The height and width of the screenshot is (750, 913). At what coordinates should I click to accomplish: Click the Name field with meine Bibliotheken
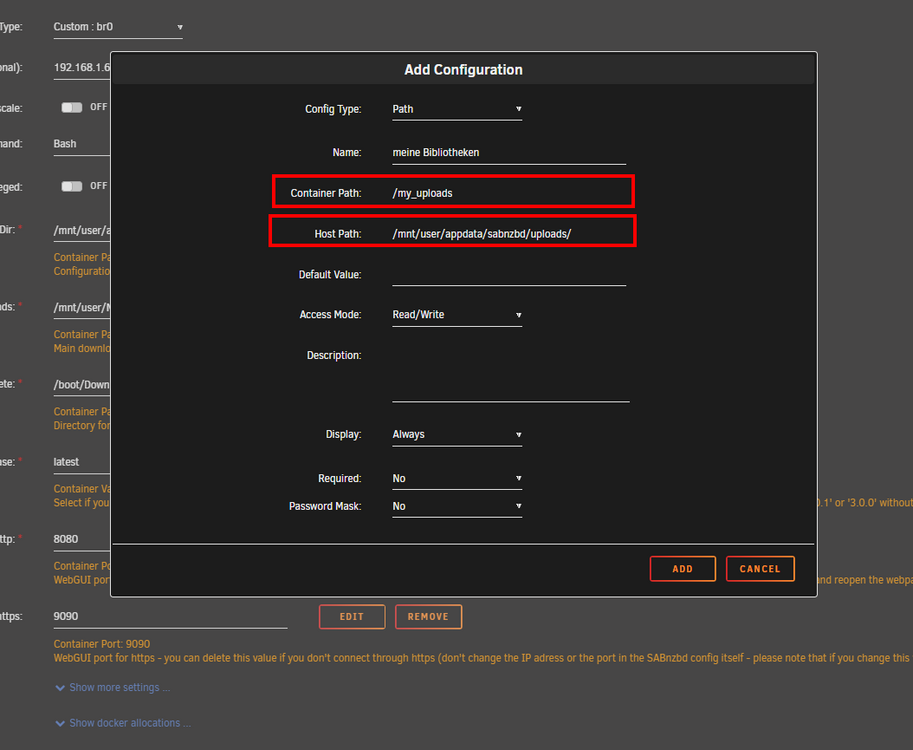pyautogui.click(x=509, y=153)
